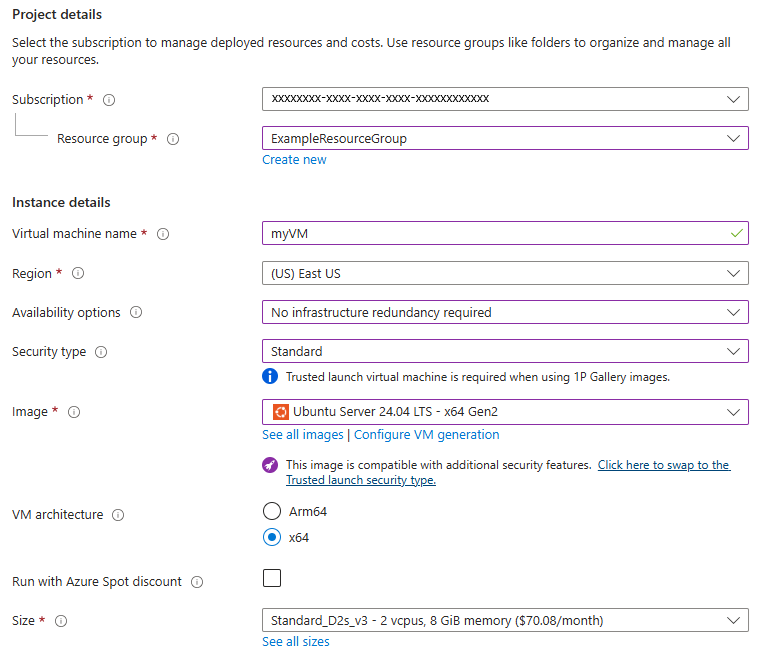
Task: Click Create new resource group link
Action: [294, 160]
